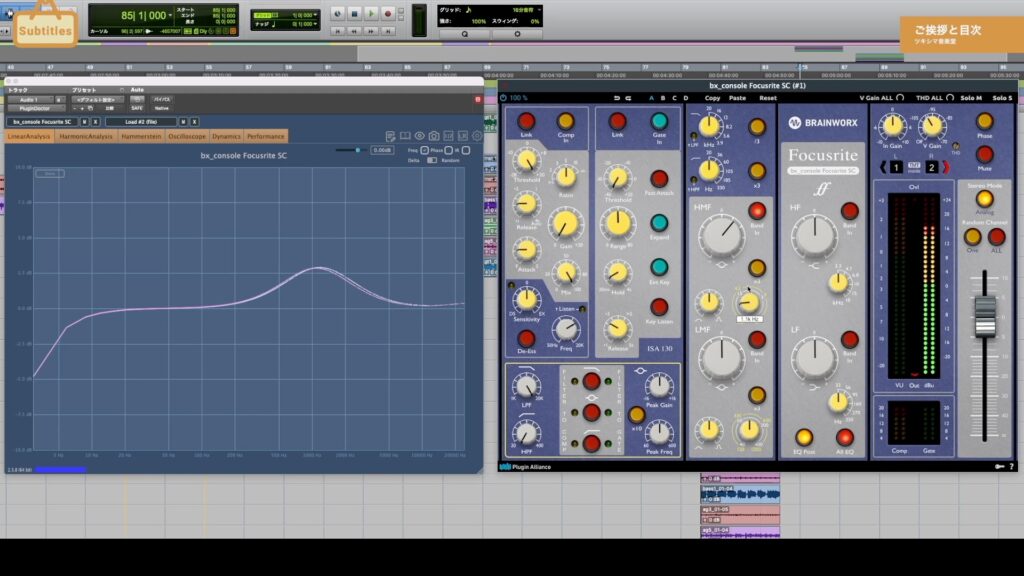
Task: Switch to the Dynamics tab
Action: (227, 136)
